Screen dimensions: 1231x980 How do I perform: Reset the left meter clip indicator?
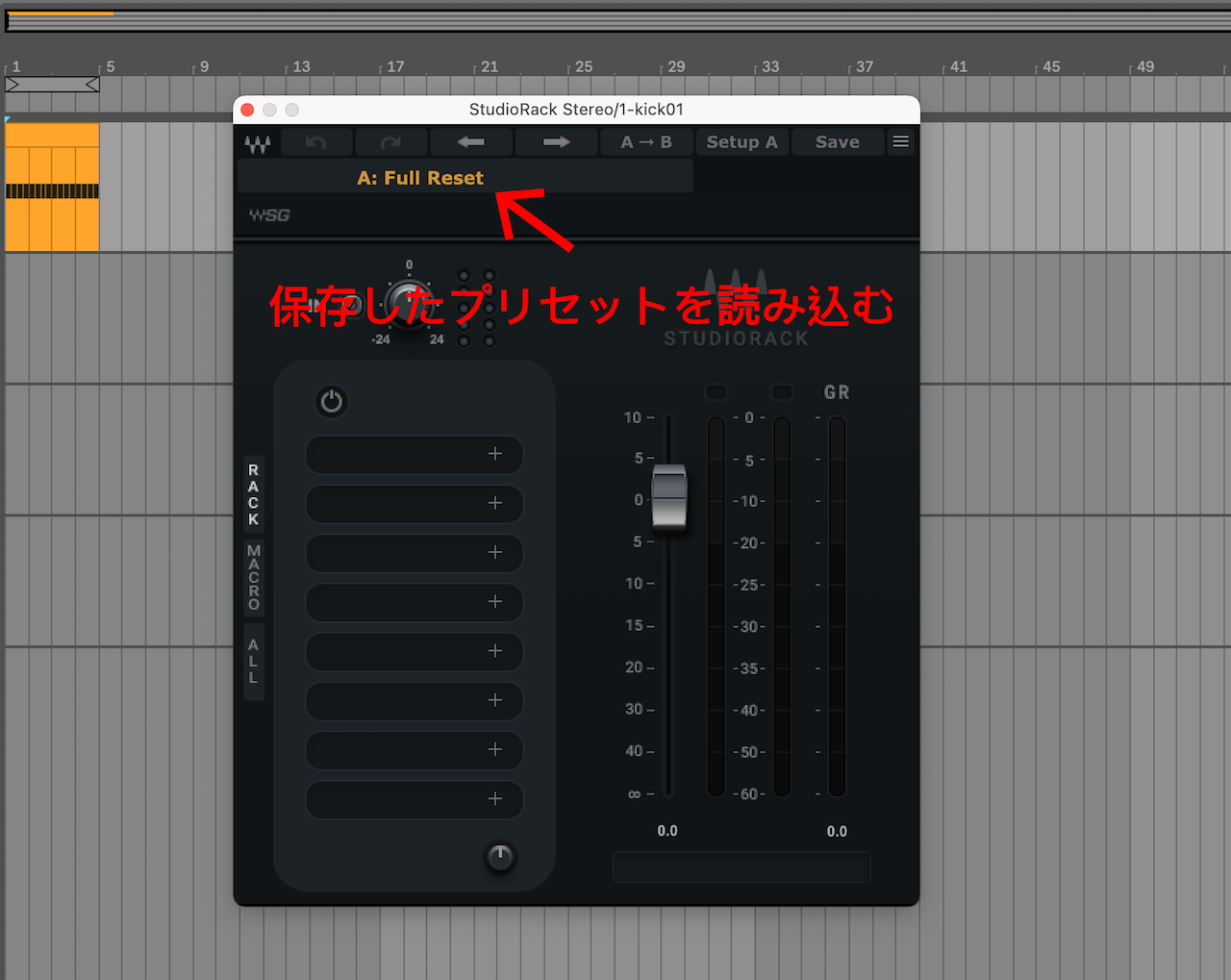(716, 392)
